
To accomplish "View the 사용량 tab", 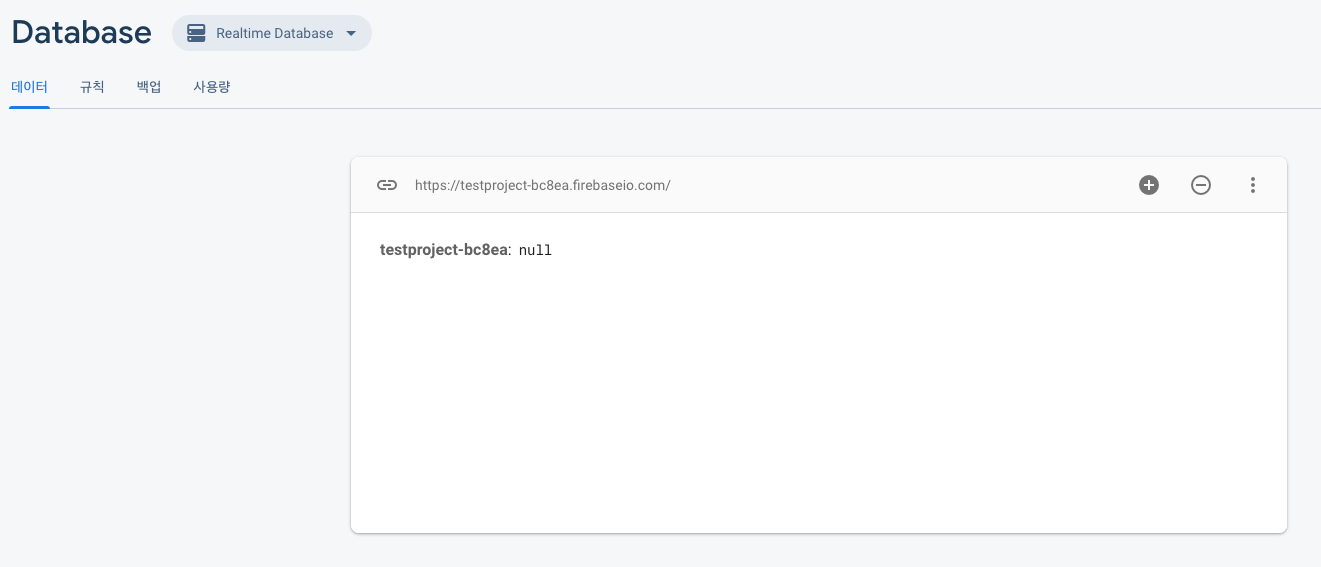I will point(212,87).
